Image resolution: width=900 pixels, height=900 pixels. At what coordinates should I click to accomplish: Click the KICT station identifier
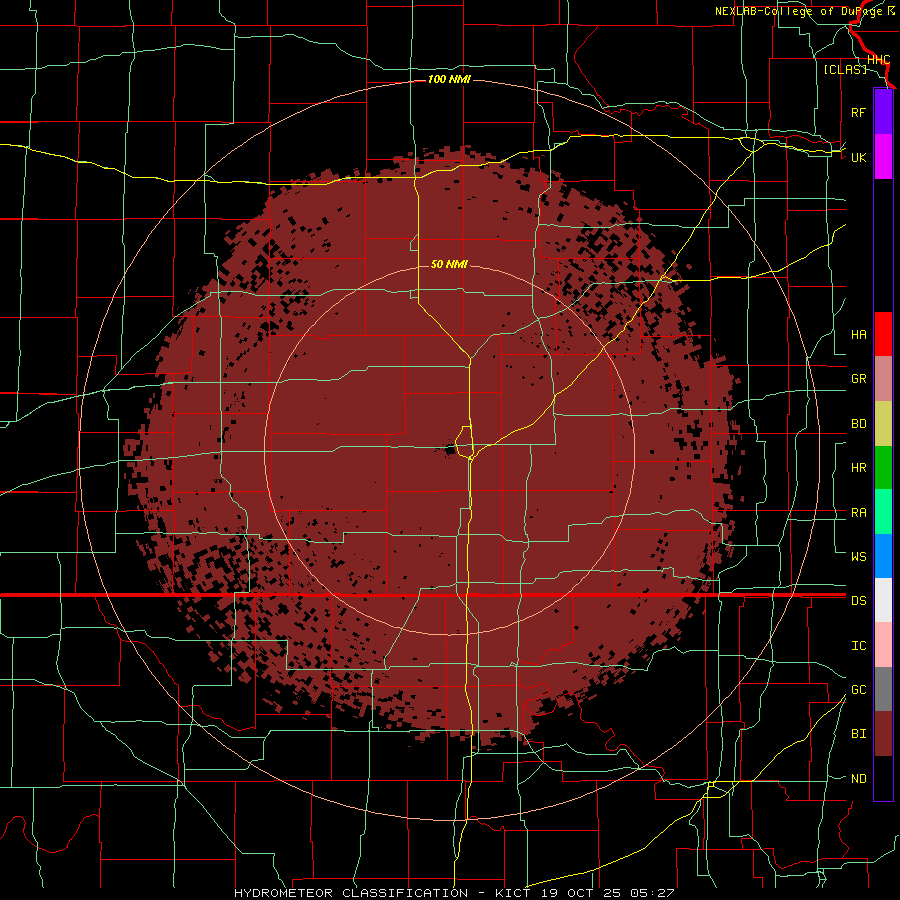click(x=513, y=893)
